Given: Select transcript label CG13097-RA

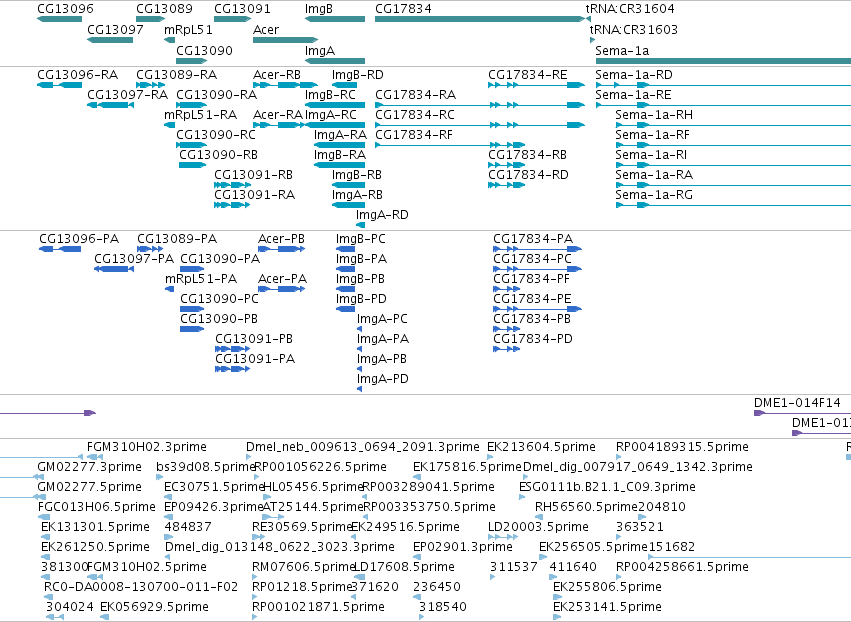Looking at the screenshot, I should pos(128,94).
